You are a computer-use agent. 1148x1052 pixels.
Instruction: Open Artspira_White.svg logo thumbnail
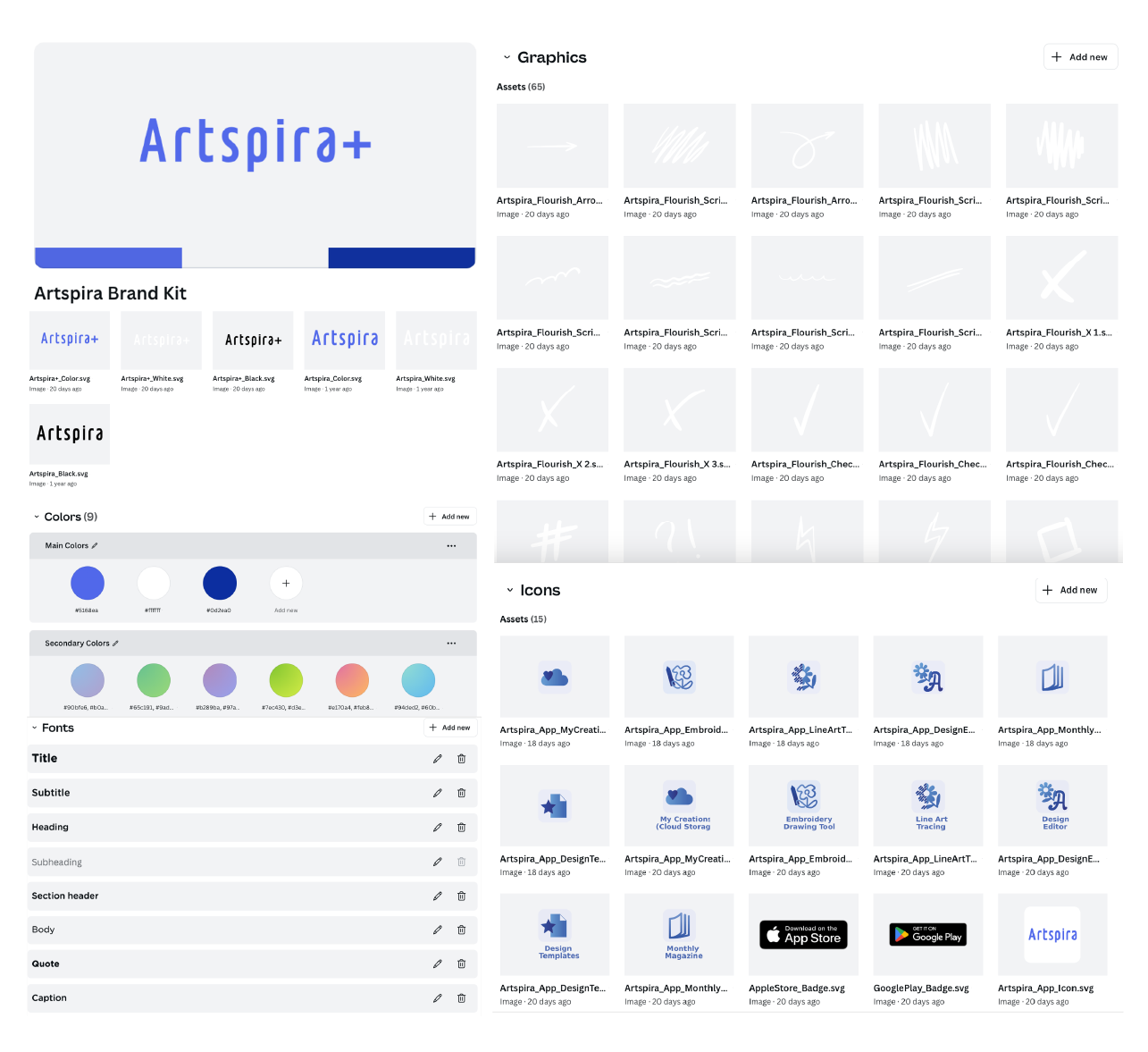pos(436,341)
